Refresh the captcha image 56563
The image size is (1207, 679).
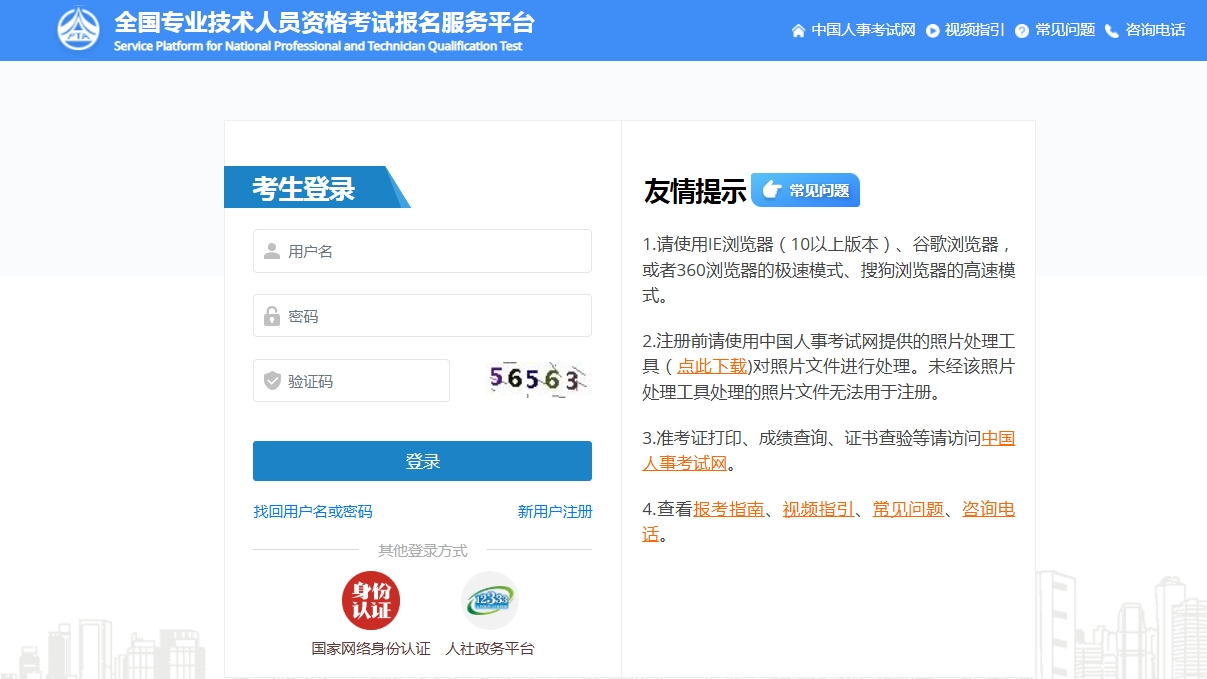click(538, 380)
